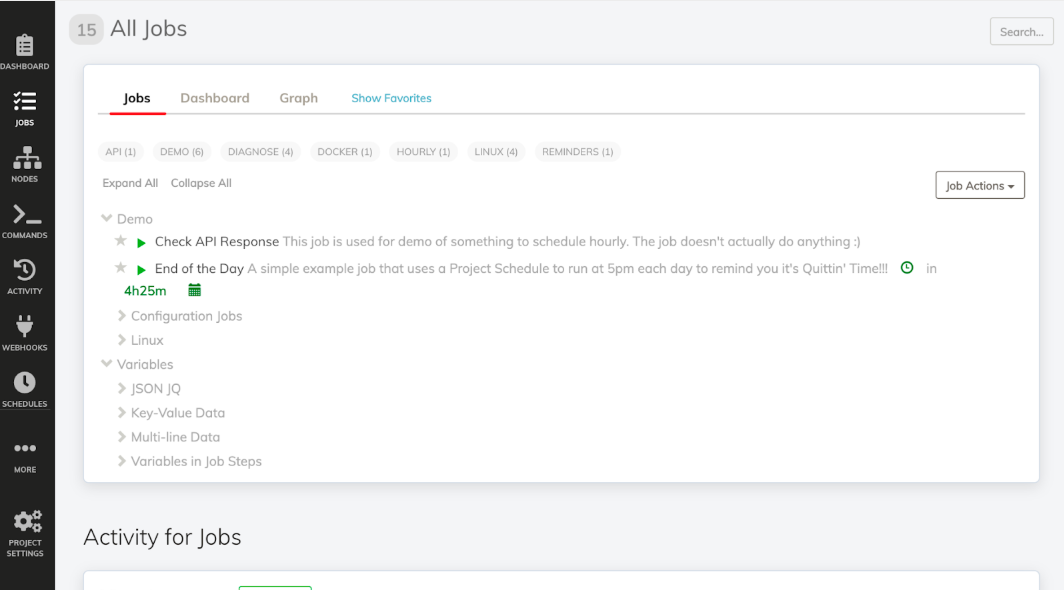This screenshot has height=590, width=1064.
Task: Toggle the LINUX (4) tag filter
Action: click(496, 152)
